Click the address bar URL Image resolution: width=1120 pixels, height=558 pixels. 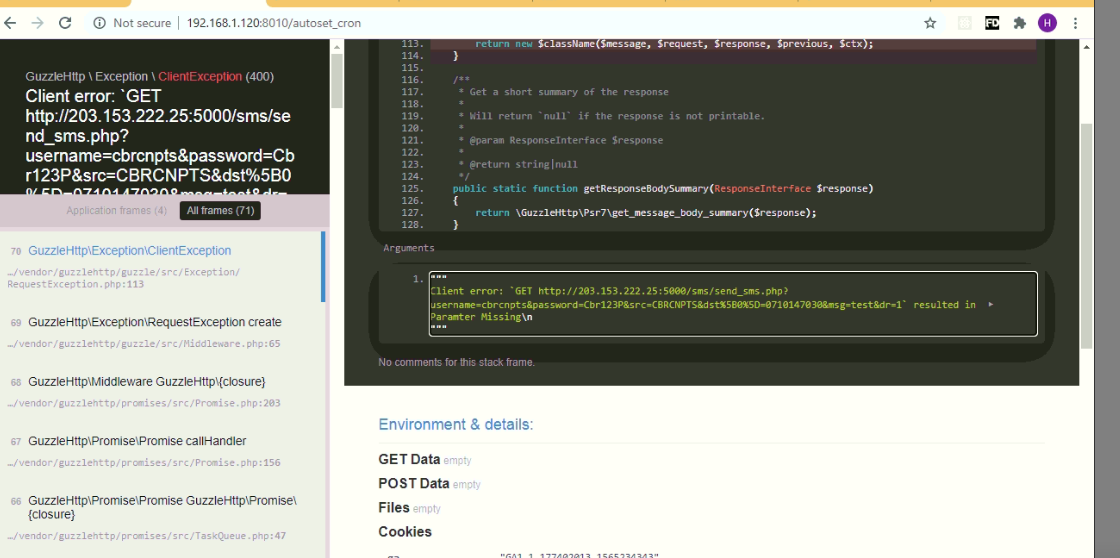point(274,23)
